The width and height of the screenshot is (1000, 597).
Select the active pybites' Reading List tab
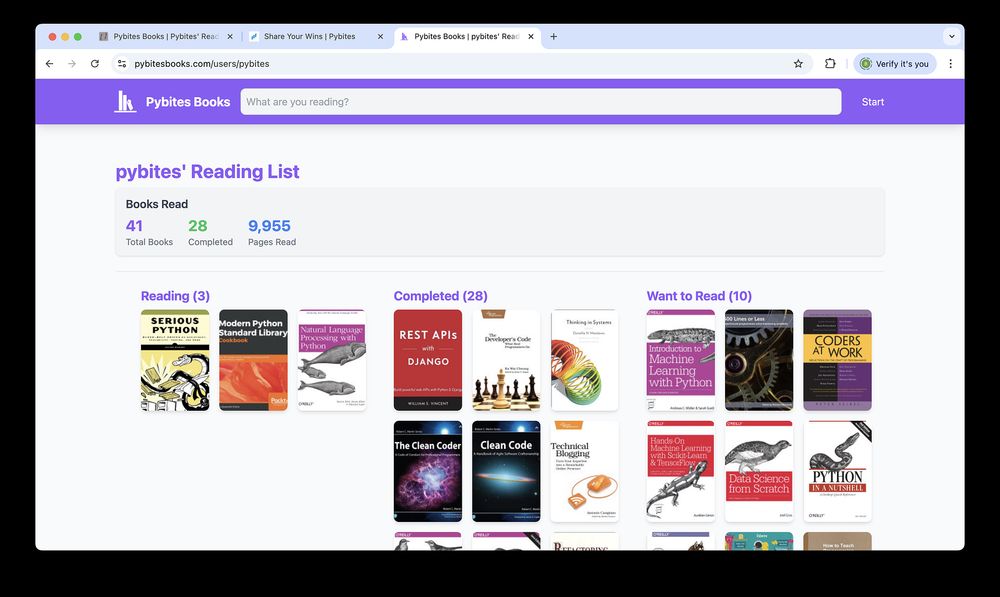coord(467,36)
